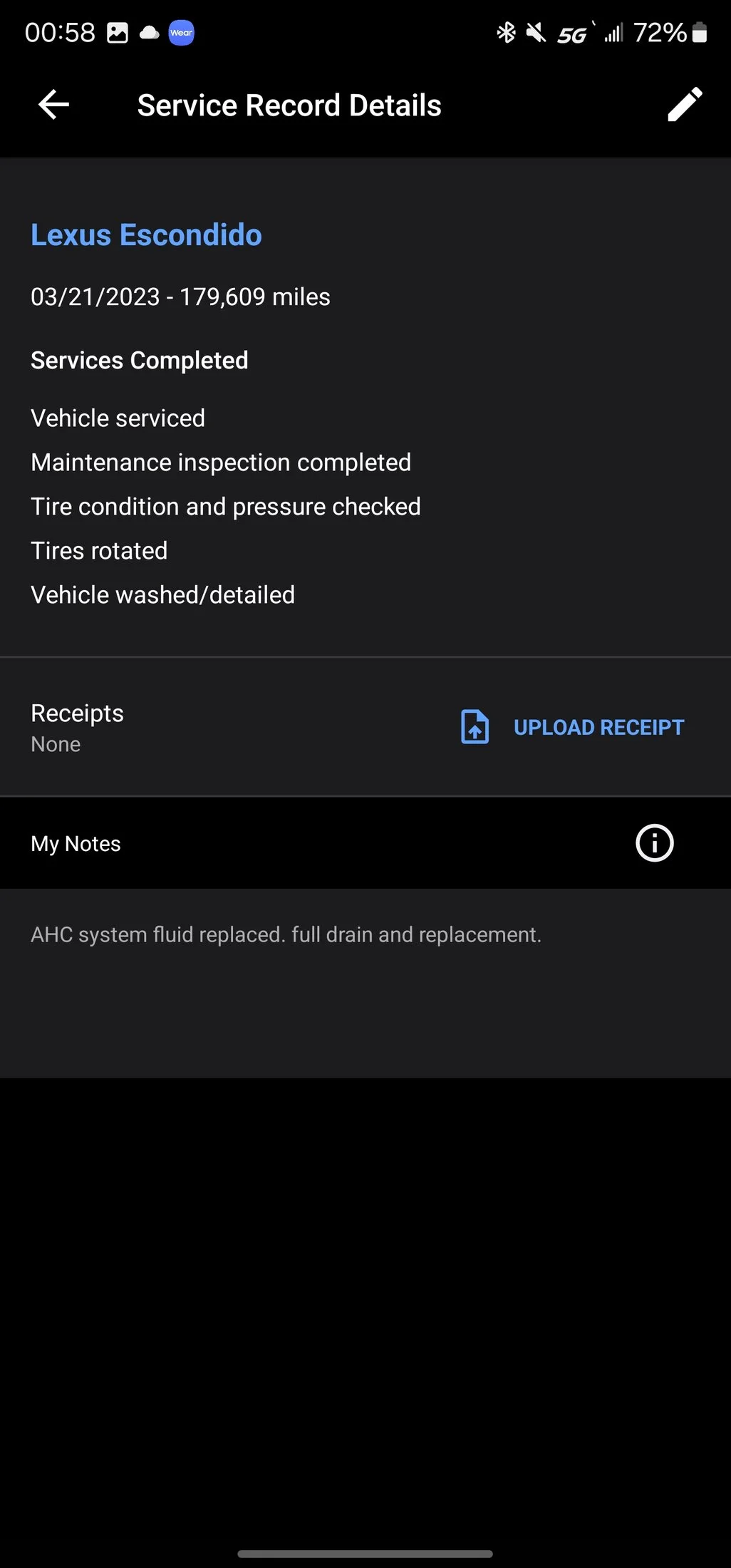Screen dimensions: 731x1568
Task: Tap the My Notes section header
Action: point(76,844)
